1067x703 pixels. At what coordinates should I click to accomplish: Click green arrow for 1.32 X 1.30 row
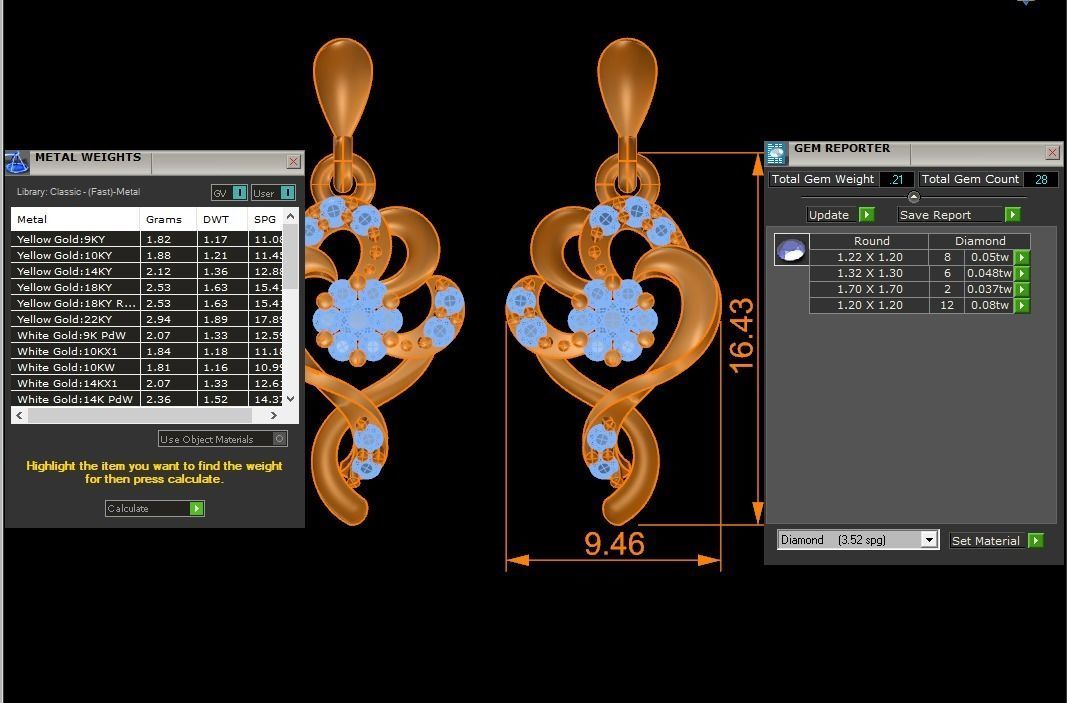click(x=1021, y=274)
